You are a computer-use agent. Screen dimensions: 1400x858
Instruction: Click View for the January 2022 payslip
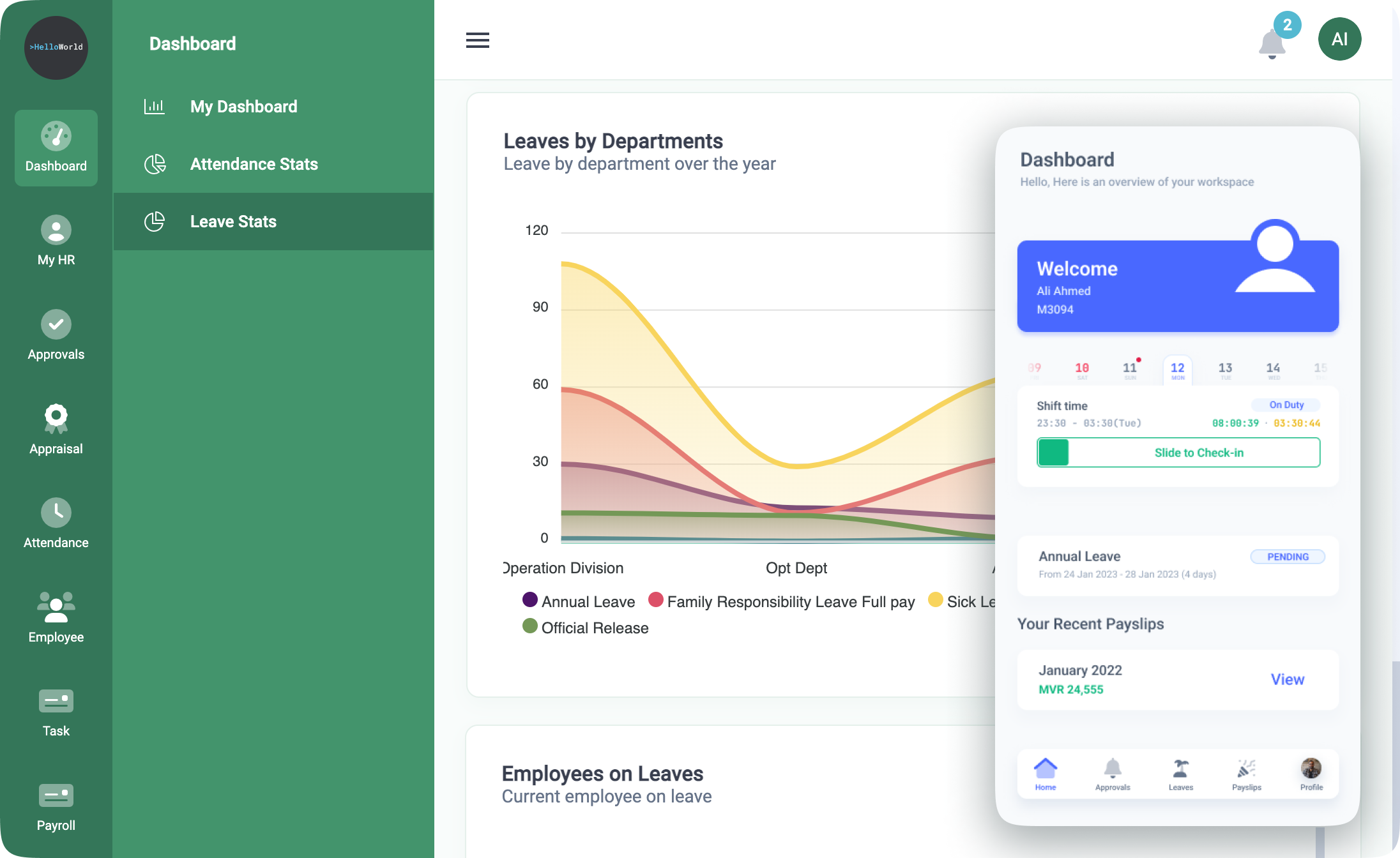coord(1287,679)
